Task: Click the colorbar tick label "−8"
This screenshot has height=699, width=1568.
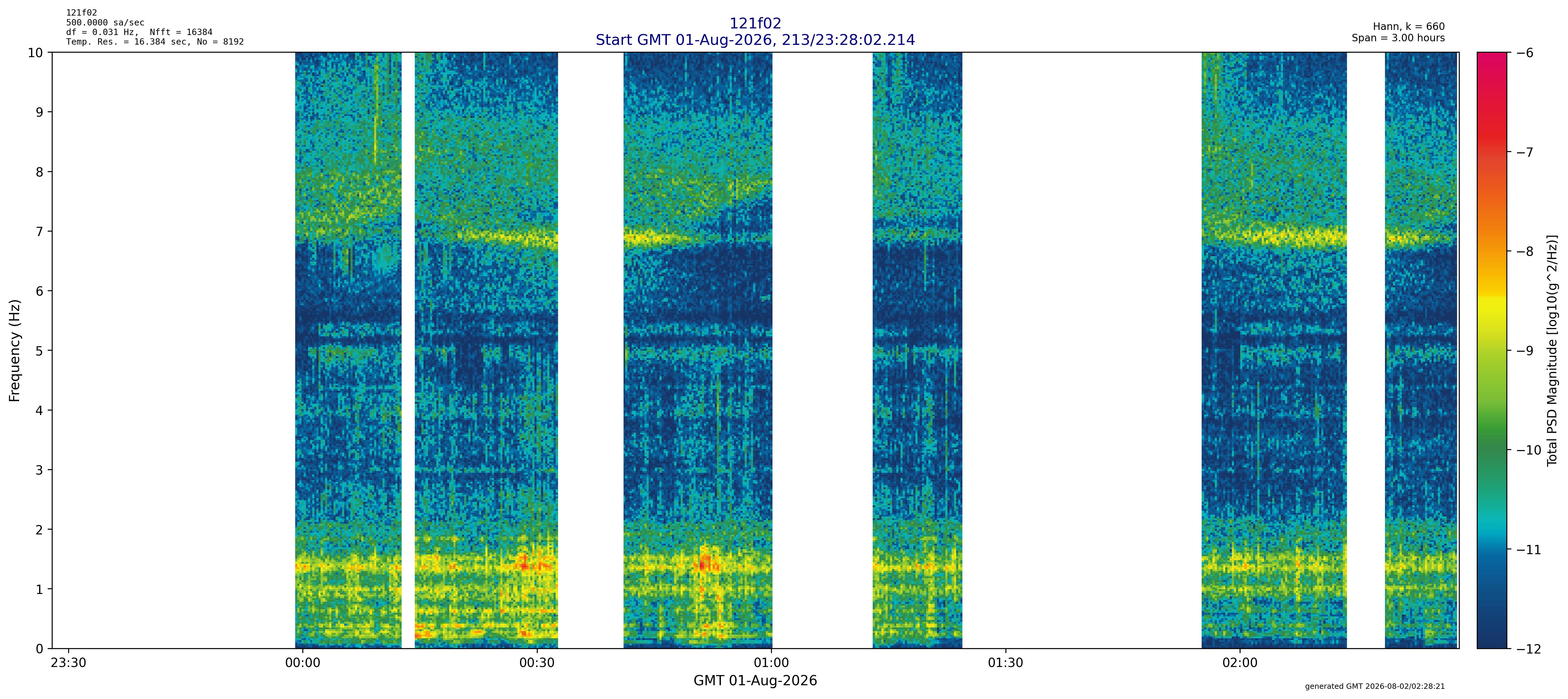Action: [x=1524, y=251]
